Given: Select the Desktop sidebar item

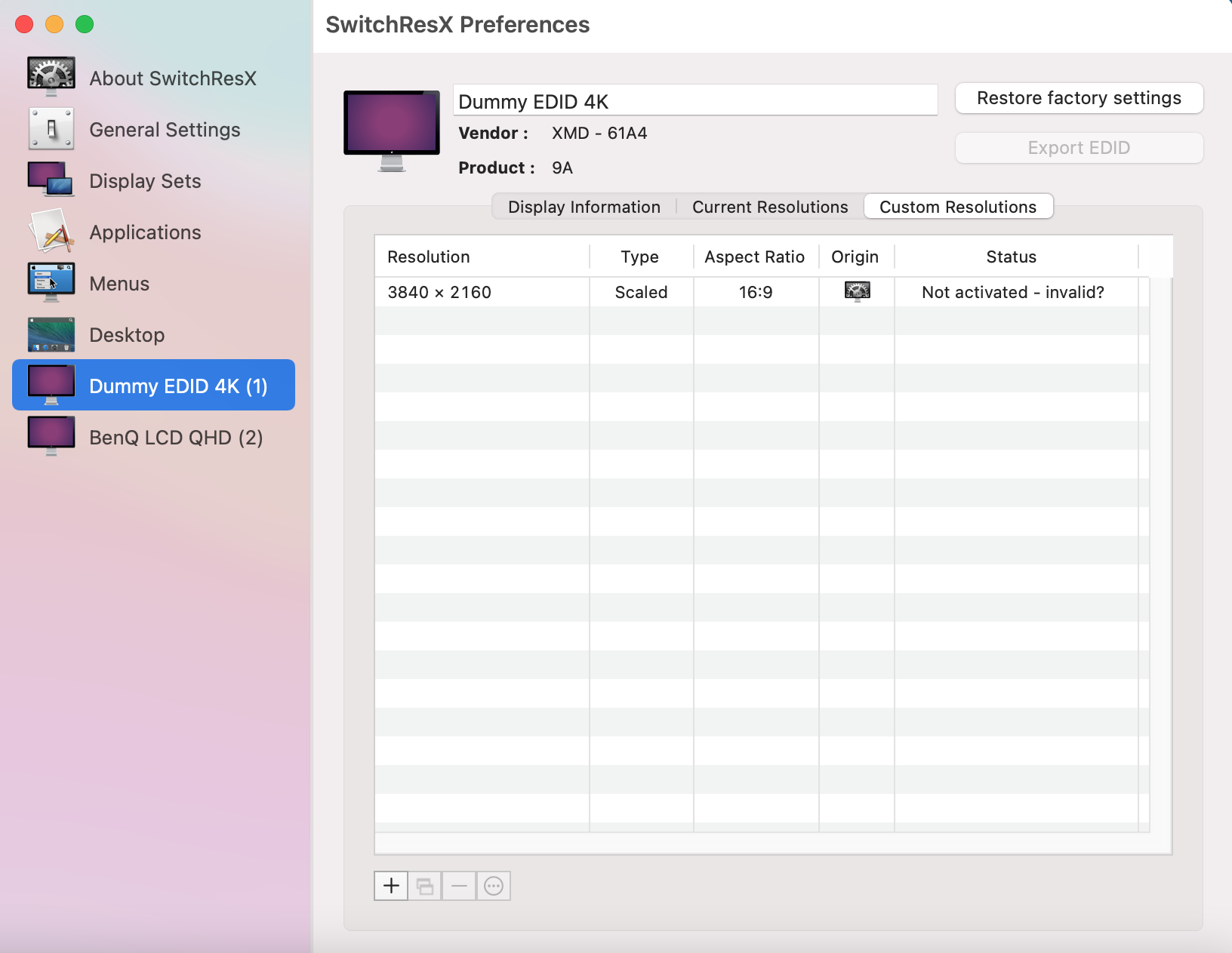Looking at the screenshot, I should 126,335.
